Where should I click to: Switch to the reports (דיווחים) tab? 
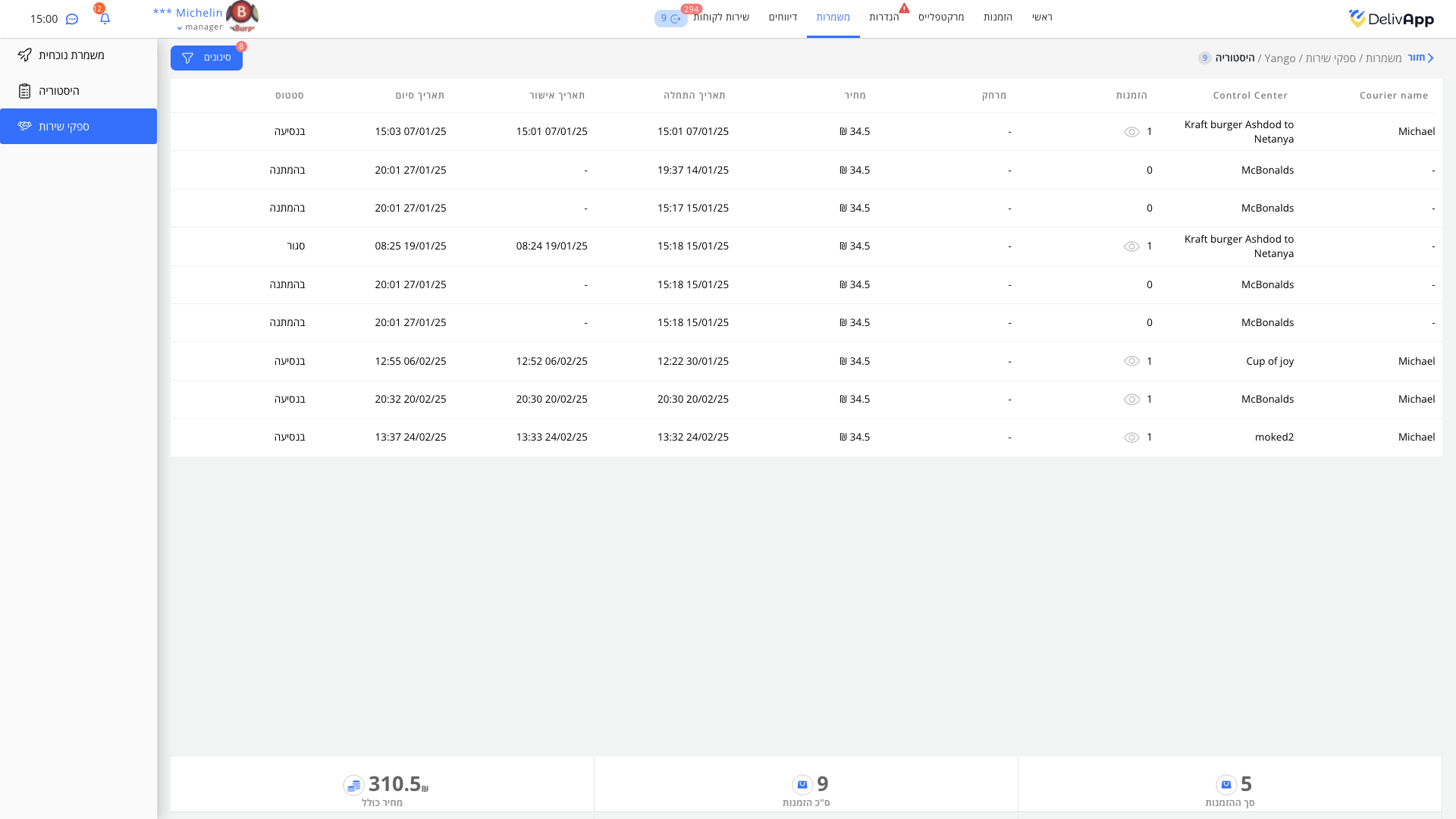[783, 17]
